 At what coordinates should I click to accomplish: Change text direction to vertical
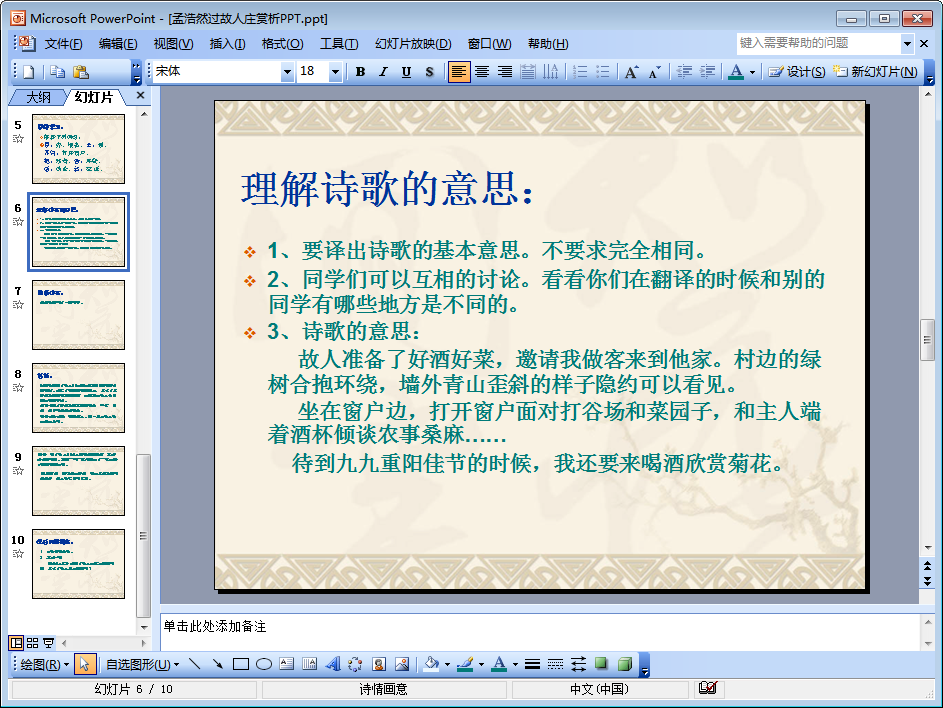coord(550,72)
